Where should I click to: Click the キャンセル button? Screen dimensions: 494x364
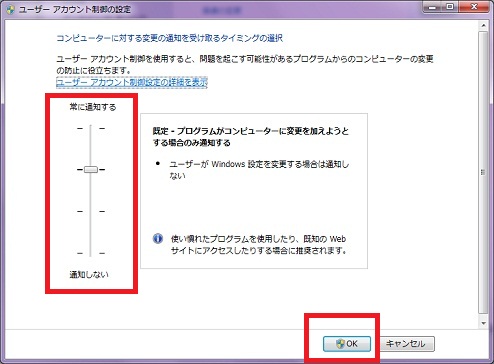tap(406, 344)
